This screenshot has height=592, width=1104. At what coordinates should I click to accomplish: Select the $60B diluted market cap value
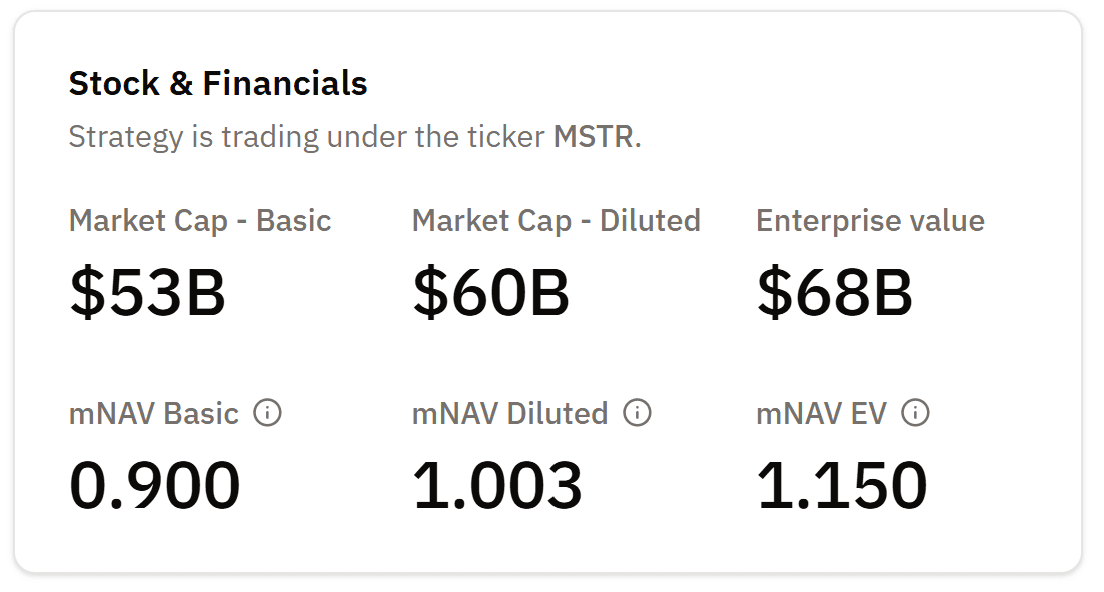click(491, 294)
